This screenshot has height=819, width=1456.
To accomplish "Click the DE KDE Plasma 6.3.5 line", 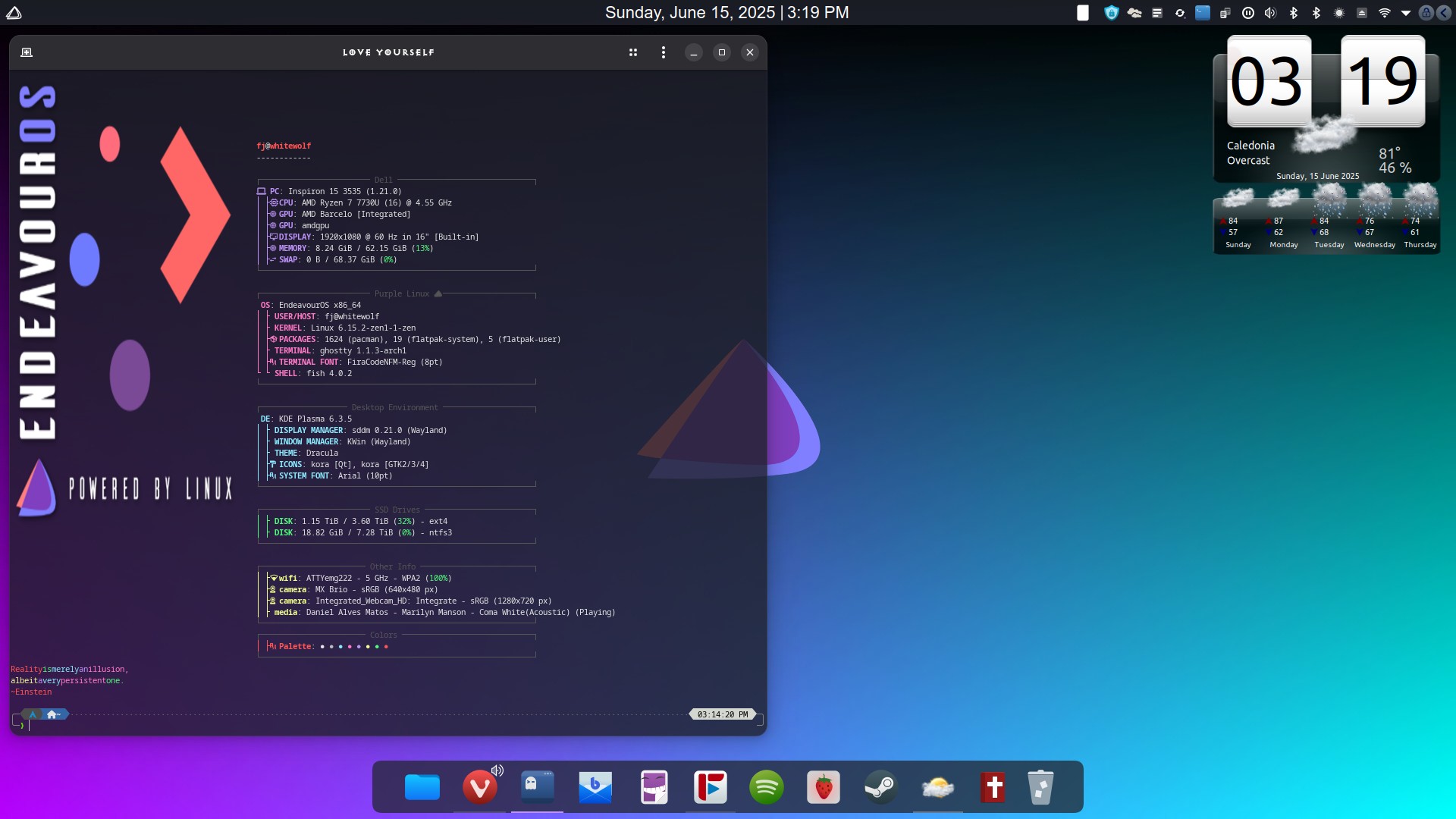I will point(306,419).
